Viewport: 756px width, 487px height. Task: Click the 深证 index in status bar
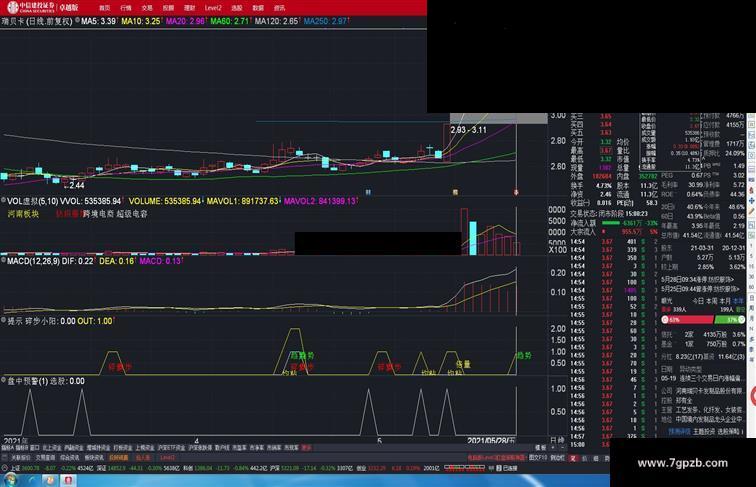click(101, 468)
